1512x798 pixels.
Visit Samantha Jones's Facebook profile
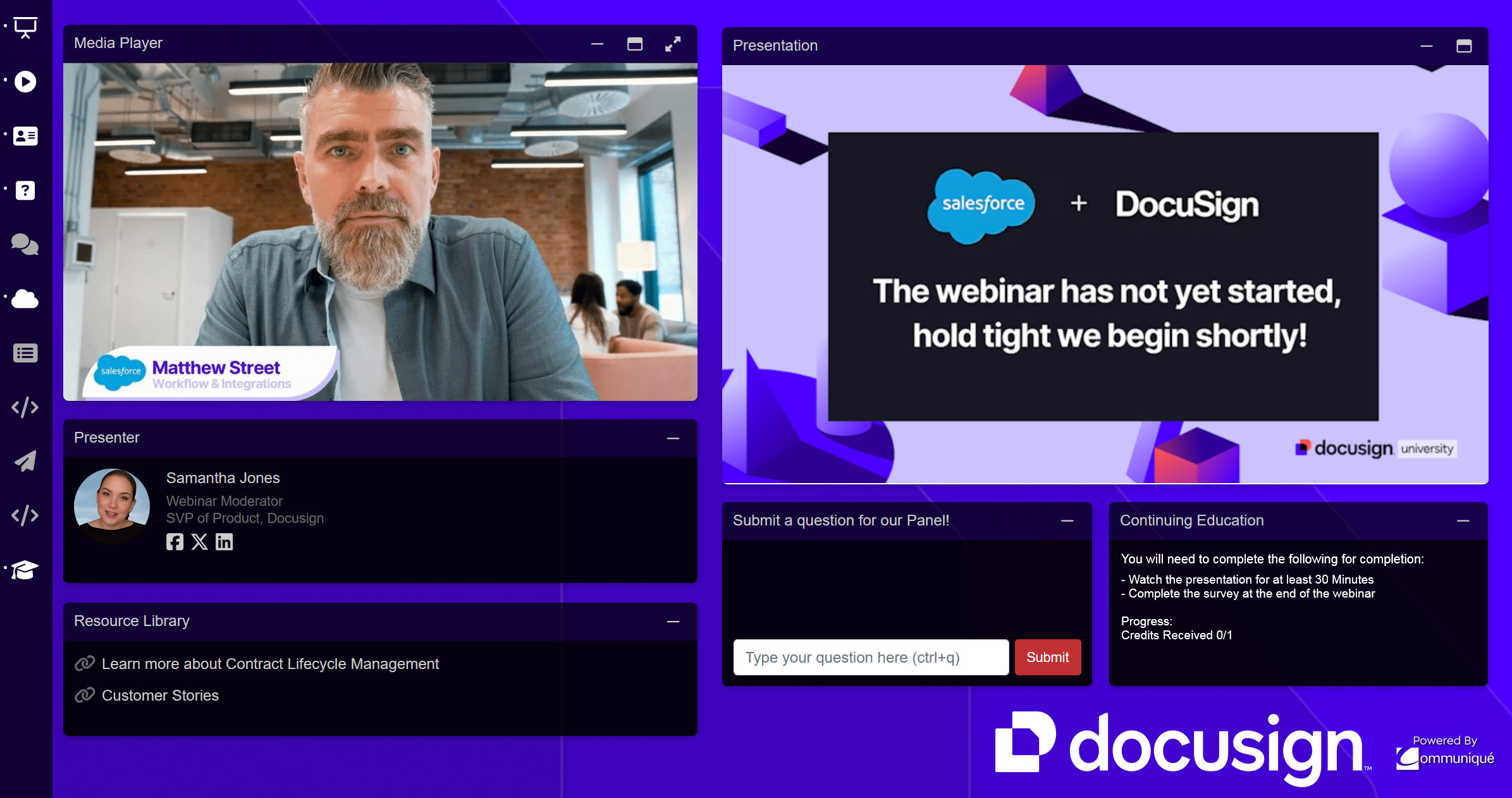pos(175,542)
